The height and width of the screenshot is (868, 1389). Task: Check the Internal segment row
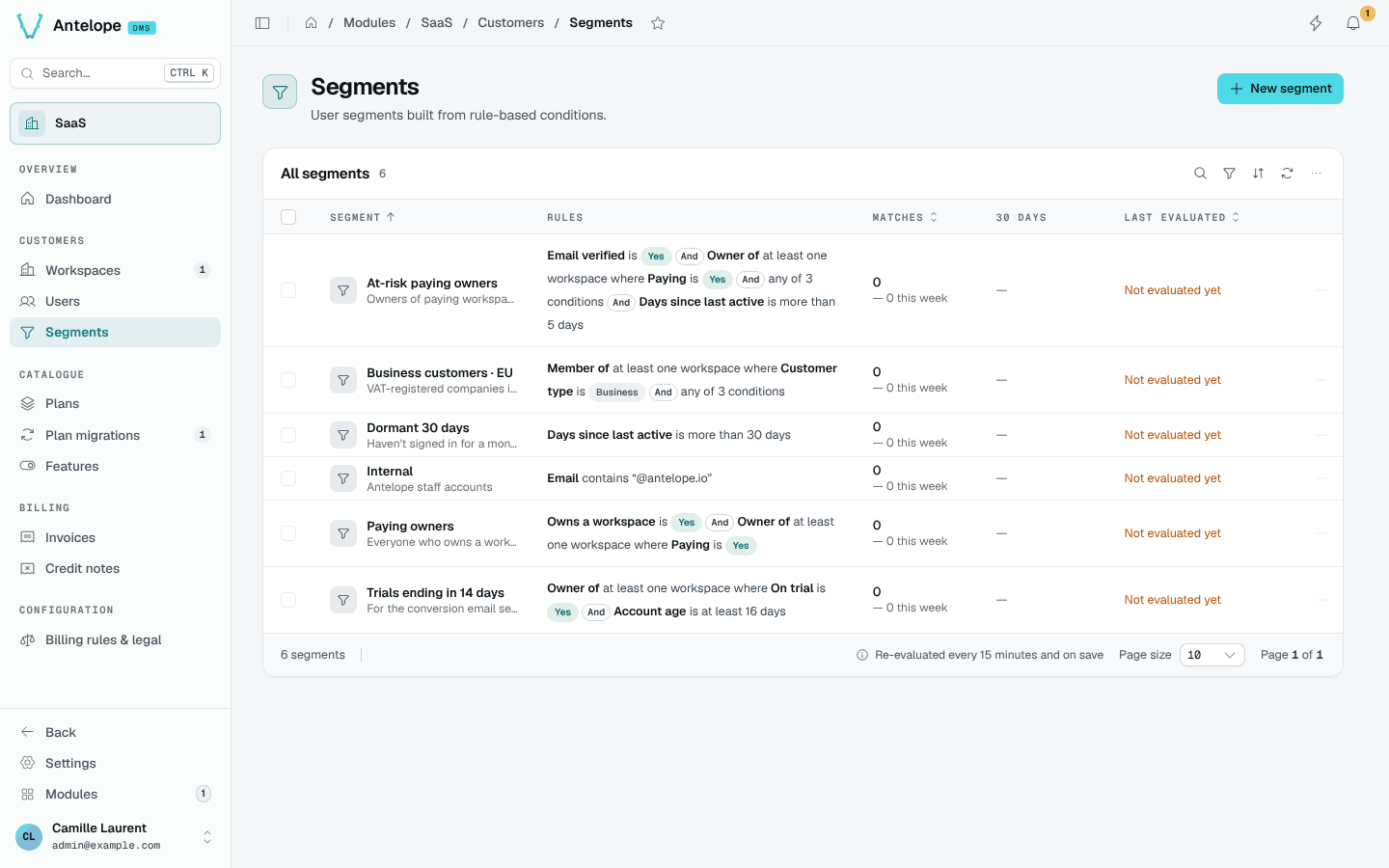click(x=288, y=478)
